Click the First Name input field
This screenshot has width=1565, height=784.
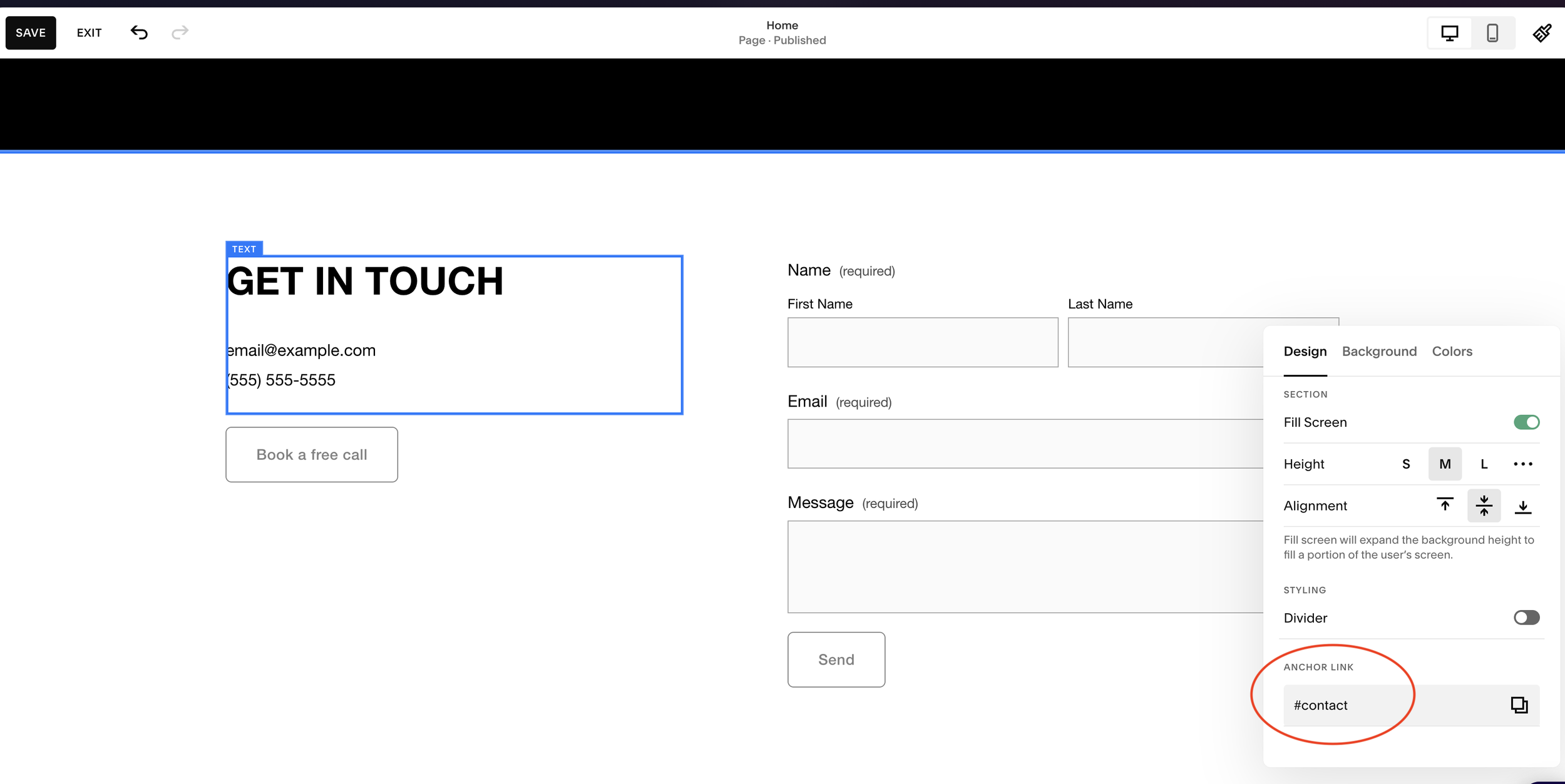(922, 342)
